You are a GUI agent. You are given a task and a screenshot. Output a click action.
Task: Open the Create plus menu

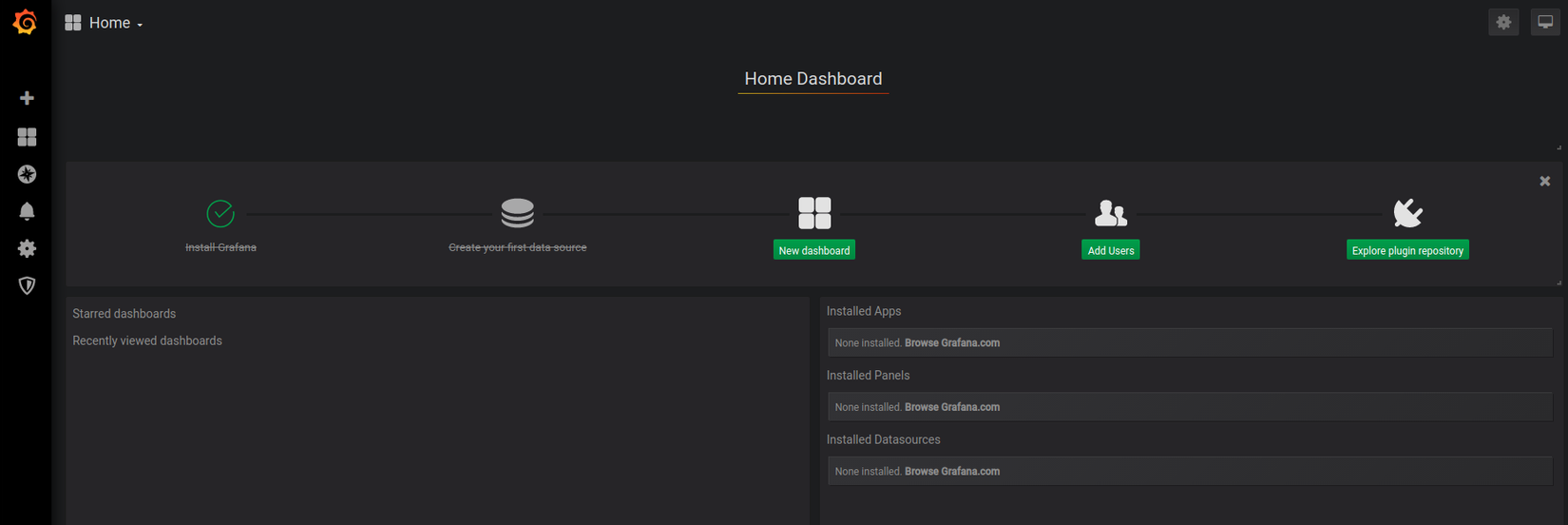27,98
